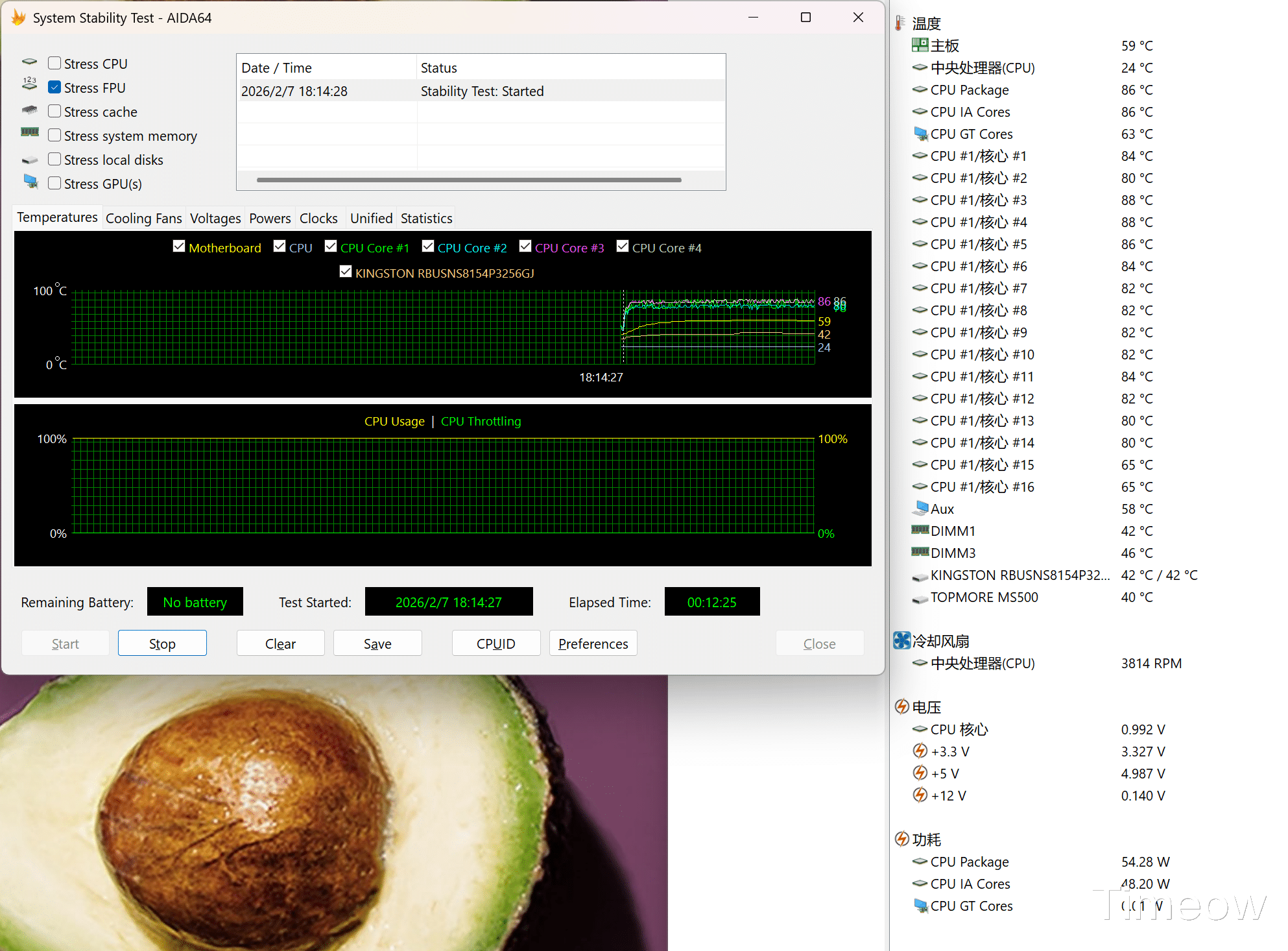This screenshot has width=1288, height=951.
Task: Uncheck the Stress FPU option
Action: 55,88
